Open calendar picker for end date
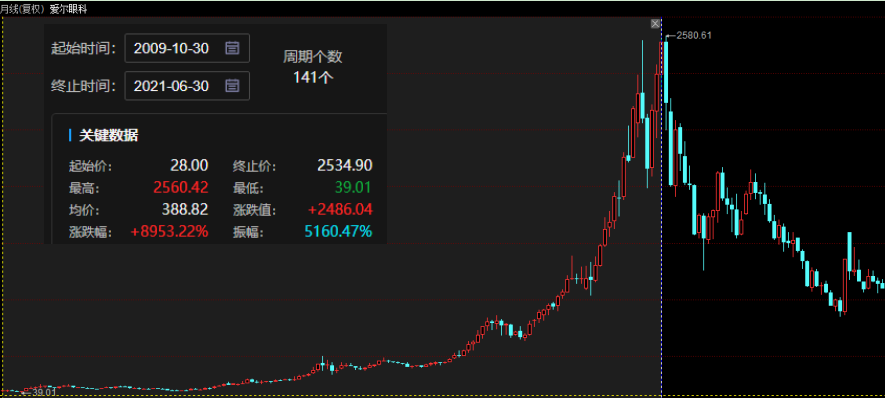 [232, 86]
